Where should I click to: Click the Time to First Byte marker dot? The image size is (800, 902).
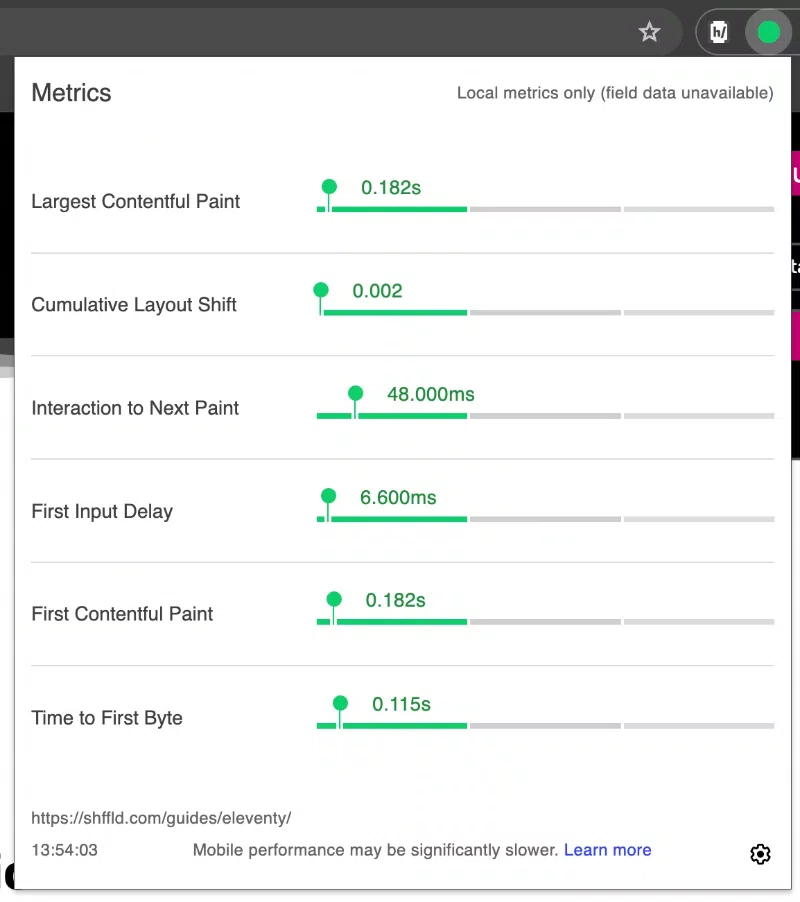340,702
